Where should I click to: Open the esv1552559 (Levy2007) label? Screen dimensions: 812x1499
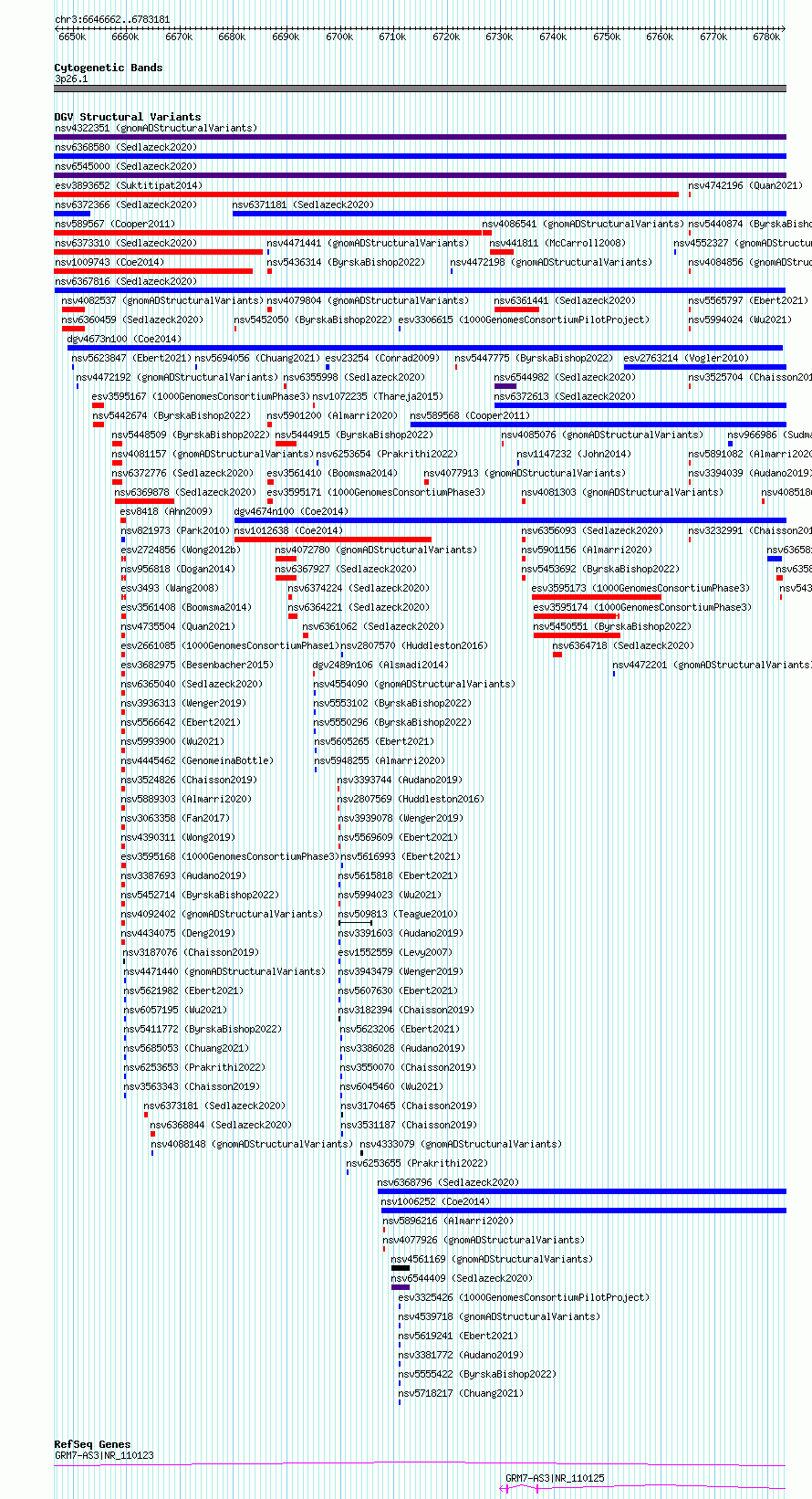395,952
